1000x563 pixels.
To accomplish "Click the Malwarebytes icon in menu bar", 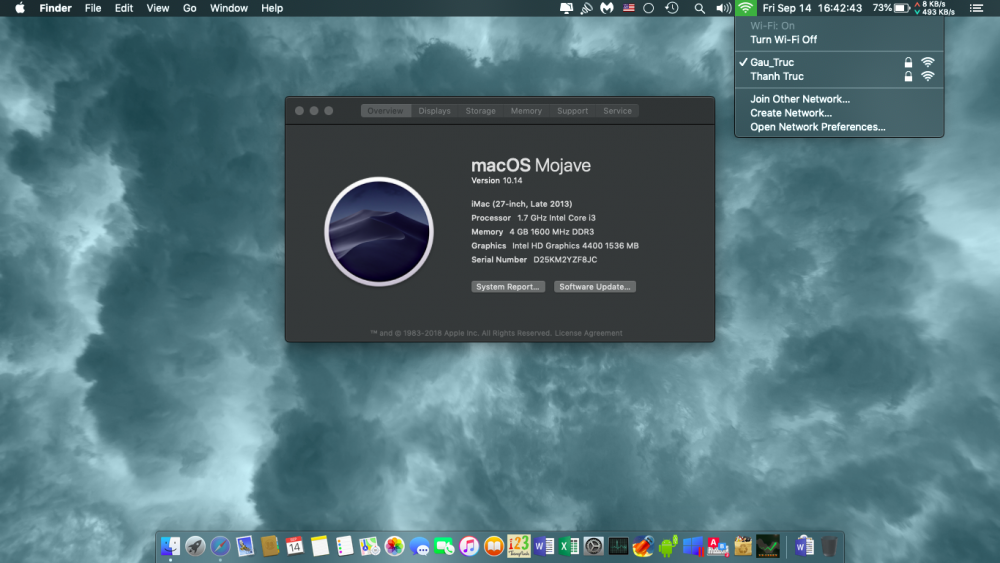I will click(607, 8).
